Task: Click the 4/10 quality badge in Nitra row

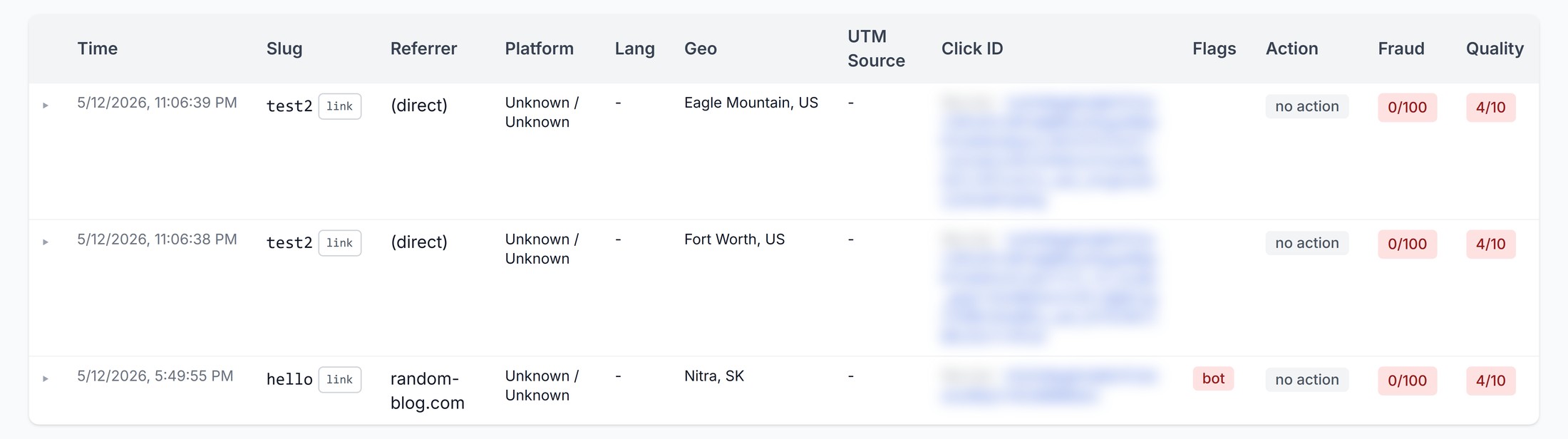Action: pos(1490,381)
